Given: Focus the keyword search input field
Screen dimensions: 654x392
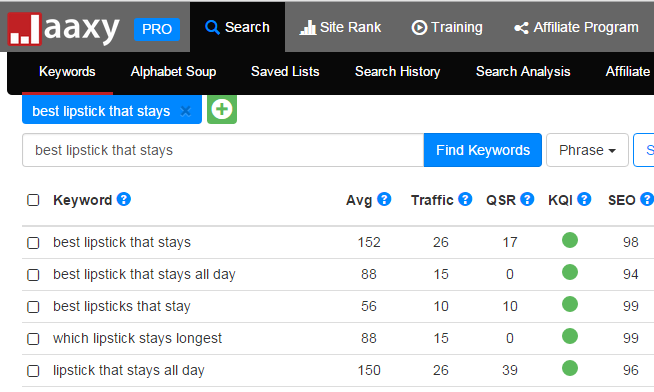Looking at the screenshot, I should [x=223, y=150].
